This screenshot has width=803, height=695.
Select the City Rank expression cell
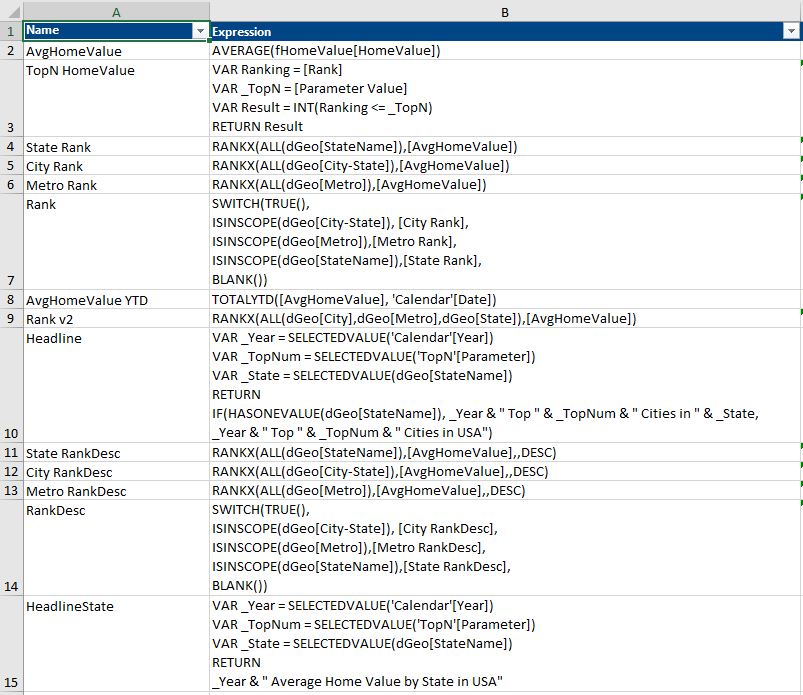pos(504,166)
